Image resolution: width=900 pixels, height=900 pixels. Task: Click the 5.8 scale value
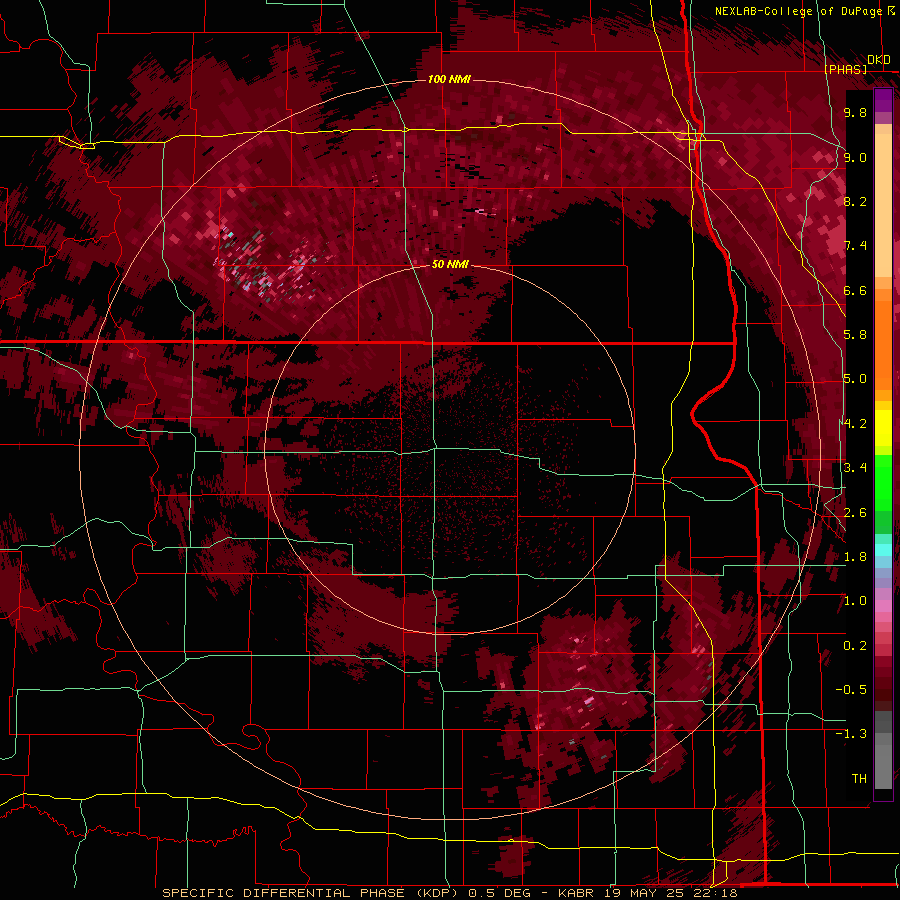pos(855,335)
